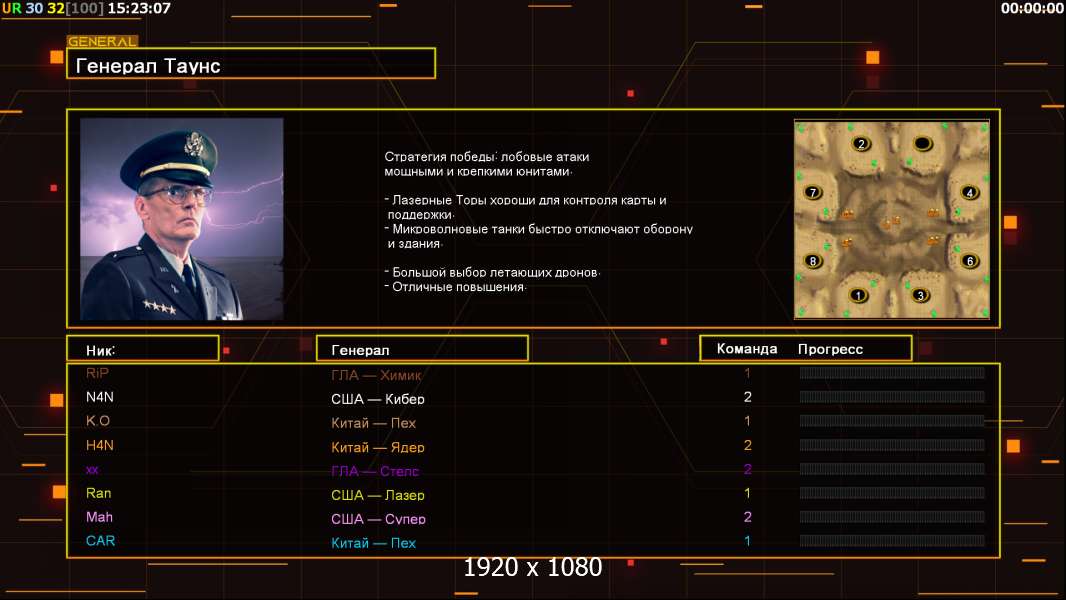Click the Прогресс column header

830,349
